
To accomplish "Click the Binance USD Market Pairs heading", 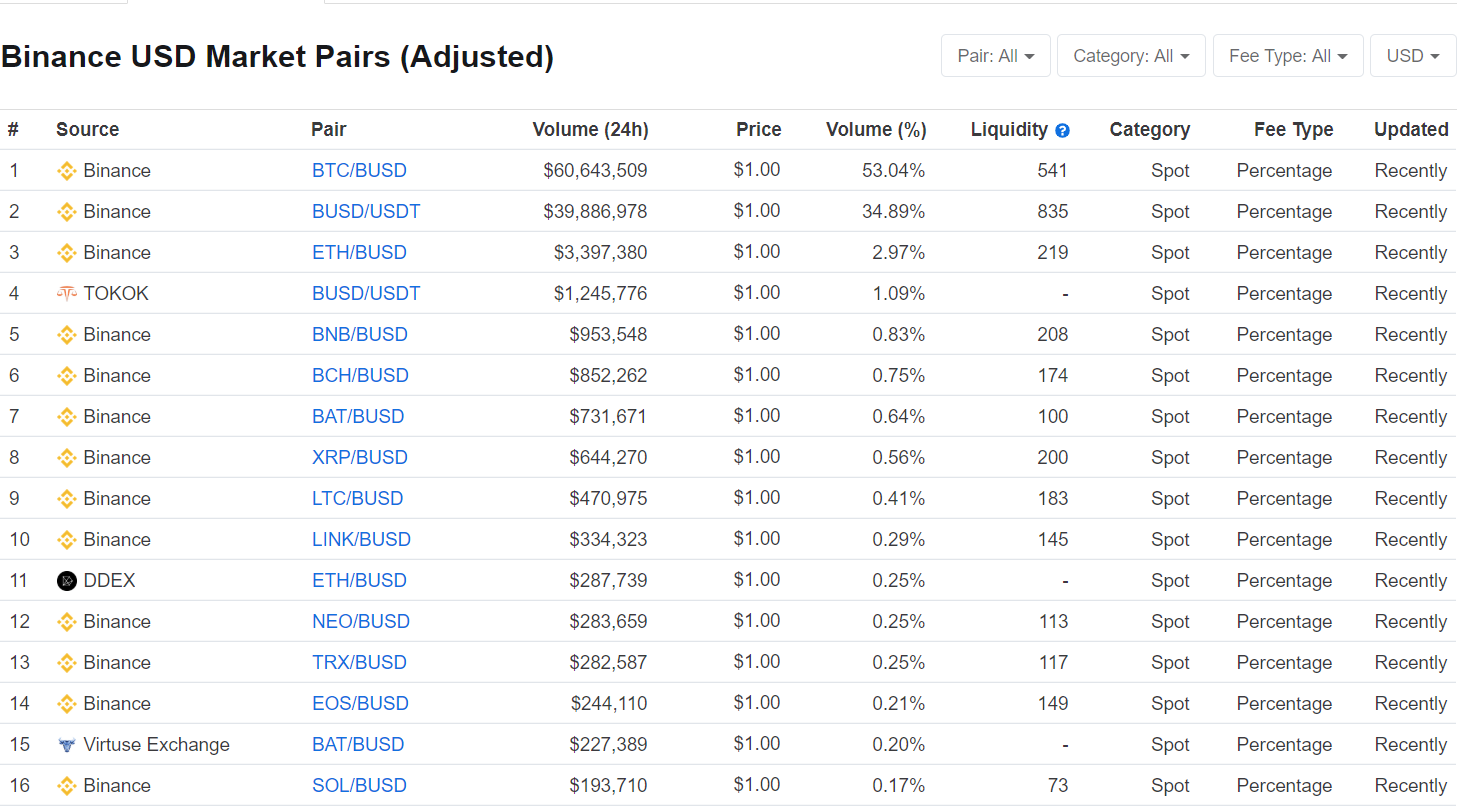I will pos(277,57).
